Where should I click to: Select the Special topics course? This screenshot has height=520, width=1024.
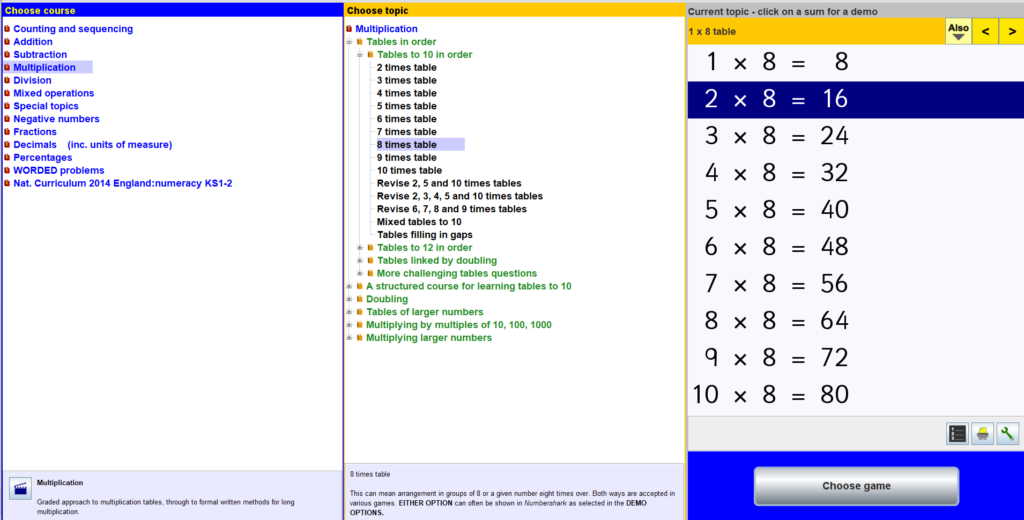(x=46, y=106)
